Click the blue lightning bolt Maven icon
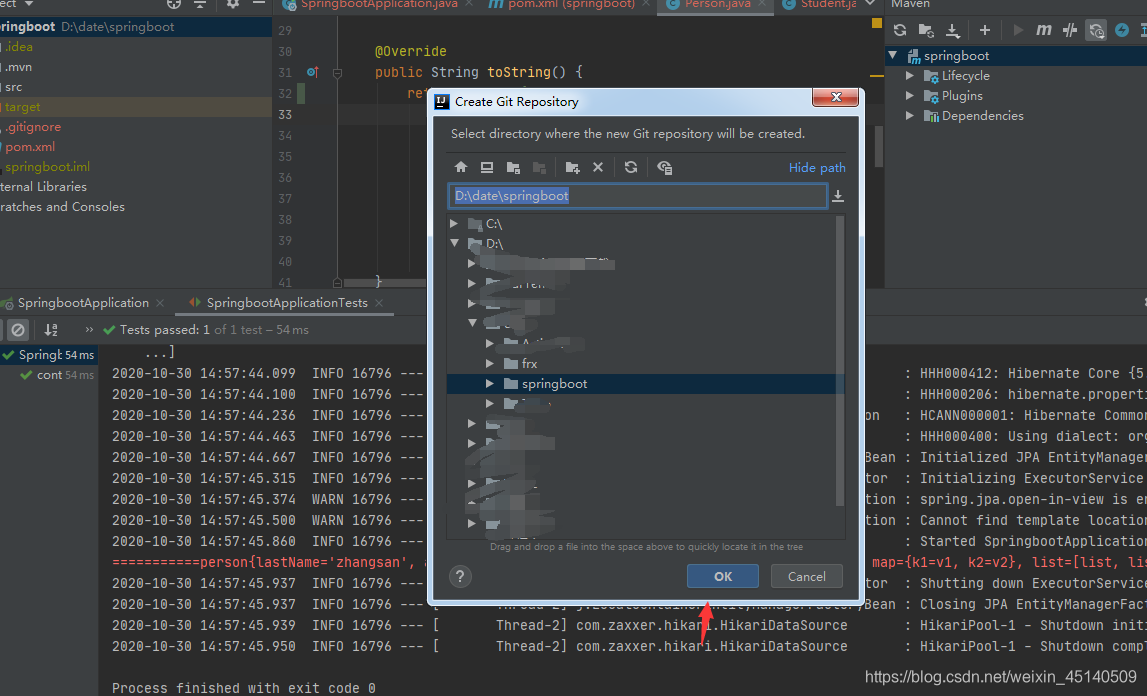Screen dimensions: 1147x696 pos(1121,30)
